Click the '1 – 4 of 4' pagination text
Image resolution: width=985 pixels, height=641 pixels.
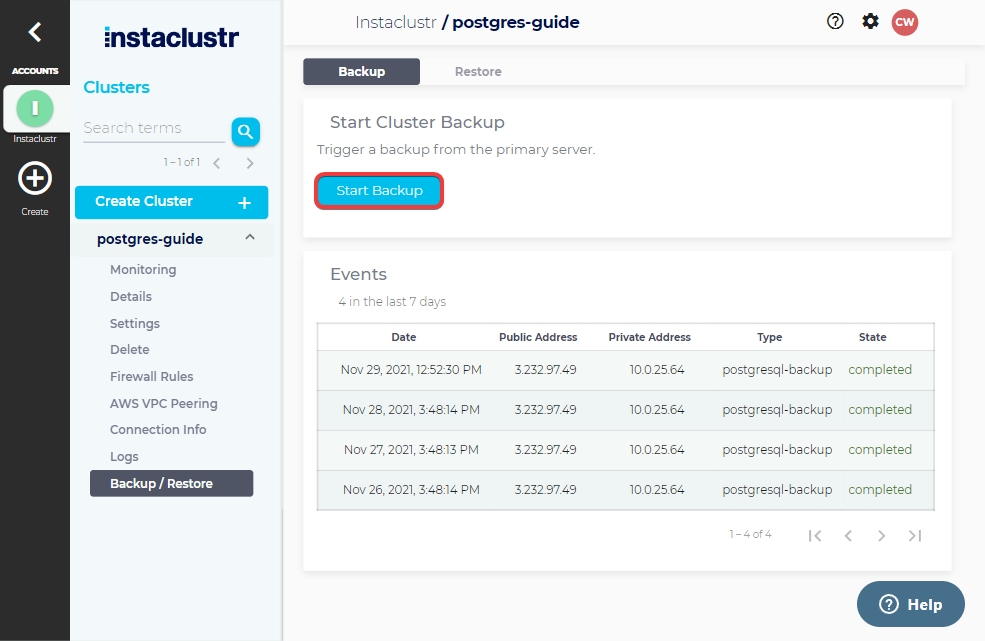(750, 534)
